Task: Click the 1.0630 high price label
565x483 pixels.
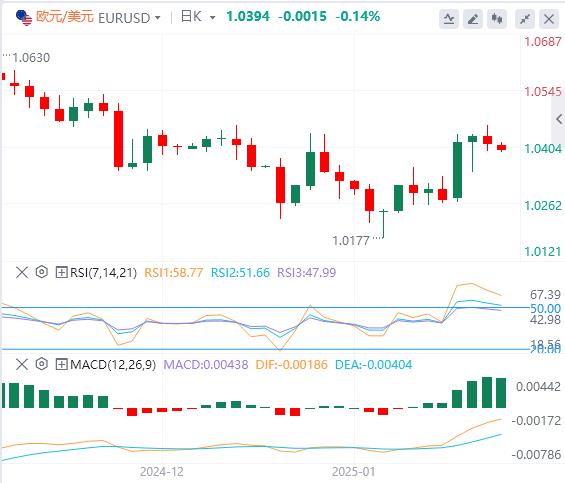Action: (x=31, y=58)
